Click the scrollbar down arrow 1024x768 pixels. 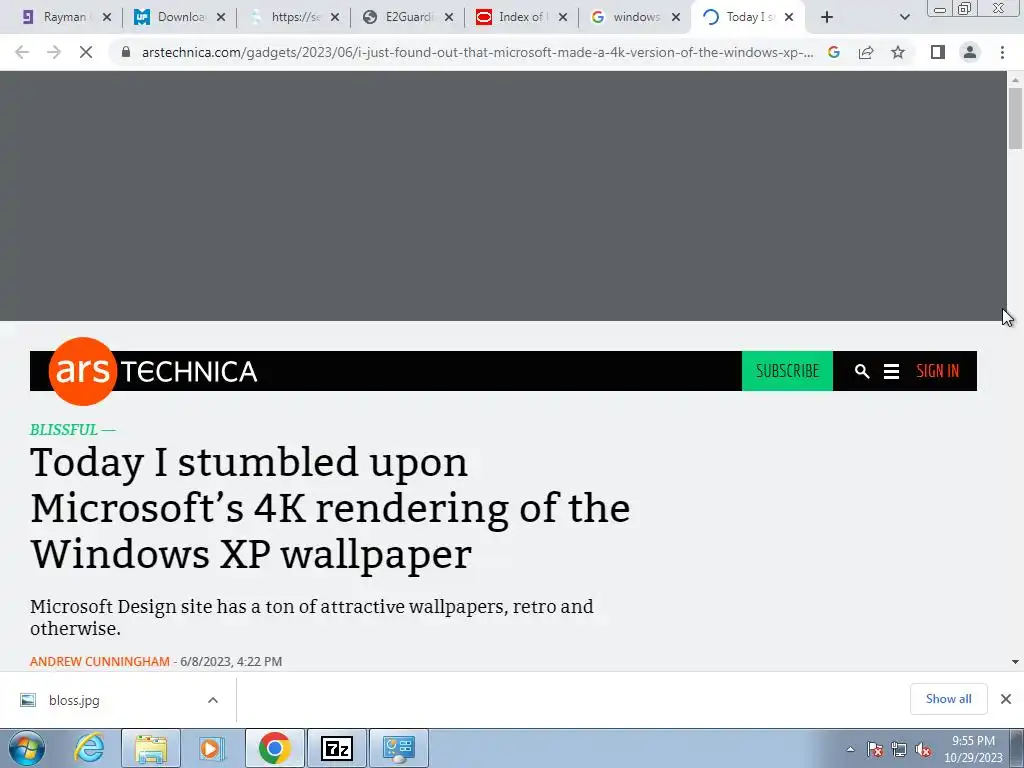click(1015, 662)
